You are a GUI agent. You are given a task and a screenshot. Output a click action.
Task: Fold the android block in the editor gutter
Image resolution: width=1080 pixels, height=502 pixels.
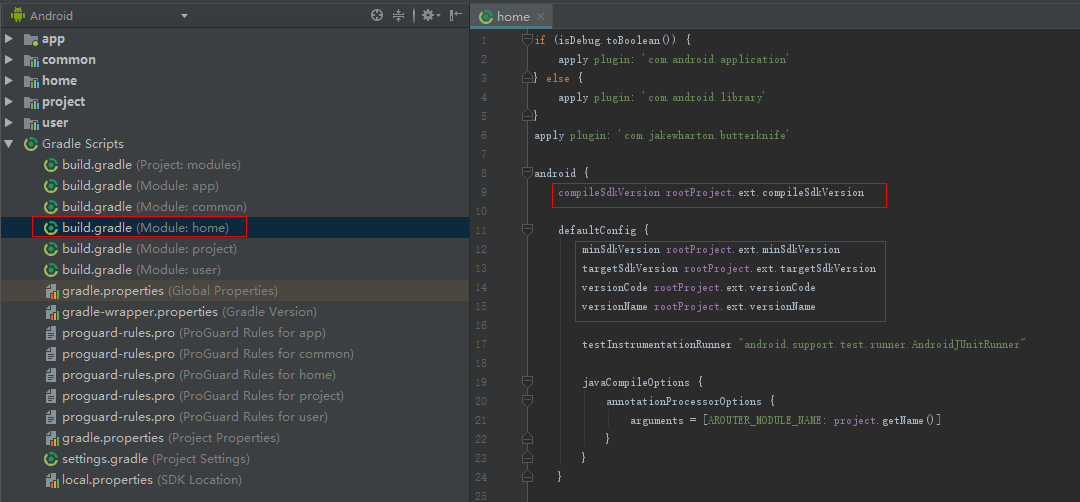tap(527, 173)
